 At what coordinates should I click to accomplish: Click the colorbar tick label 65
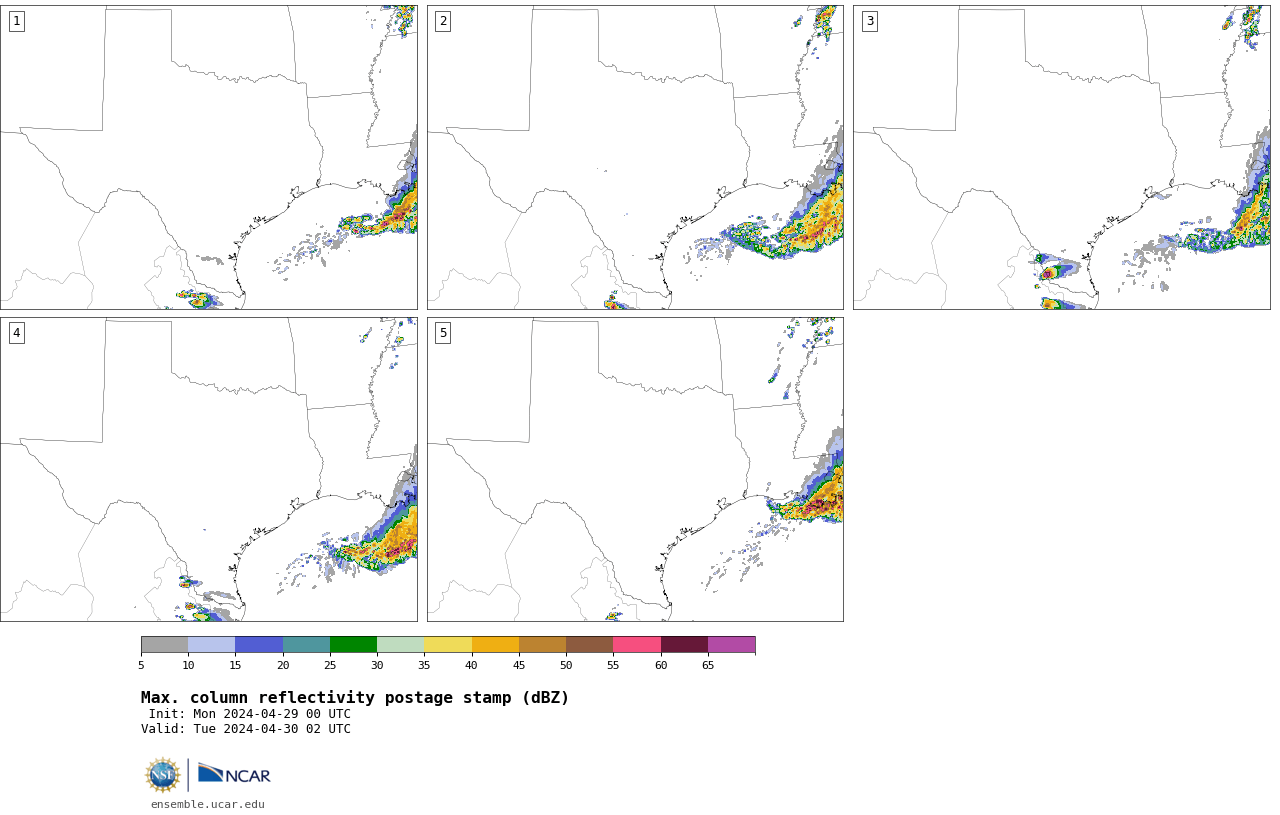[708, 665]
